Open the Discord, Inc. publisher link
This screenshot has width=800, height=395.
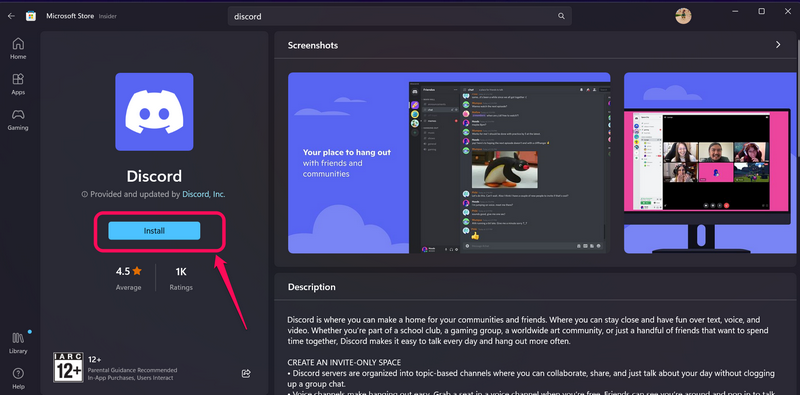pos(204,194)
